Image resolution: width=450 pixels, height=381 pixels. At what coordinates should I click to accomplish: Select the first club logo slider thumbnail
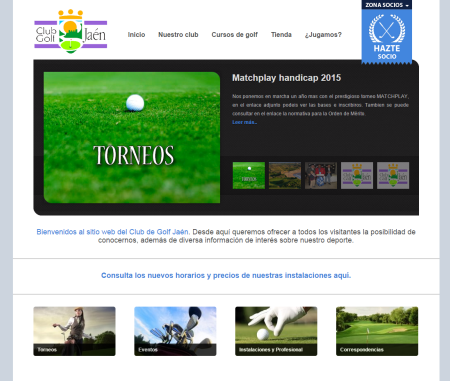[x=357, y=175]
